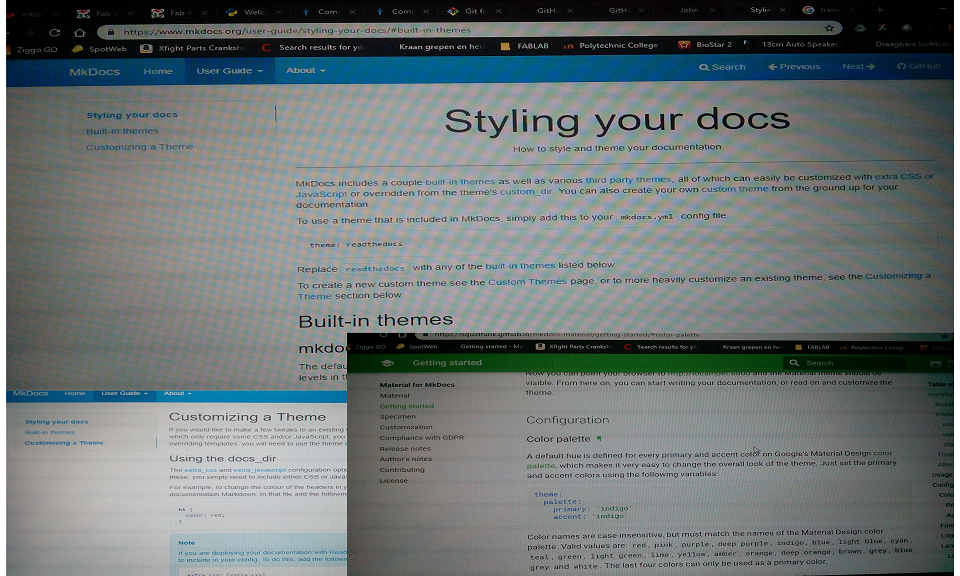
Task: Click the MkDocs brand in main navbar
Action: point(94,72)
